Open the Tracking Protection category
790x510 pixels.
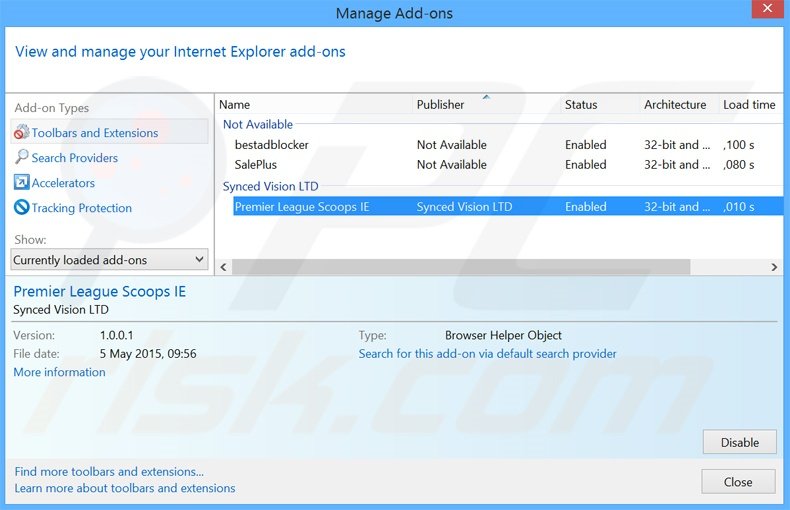(x=82, y=208)
